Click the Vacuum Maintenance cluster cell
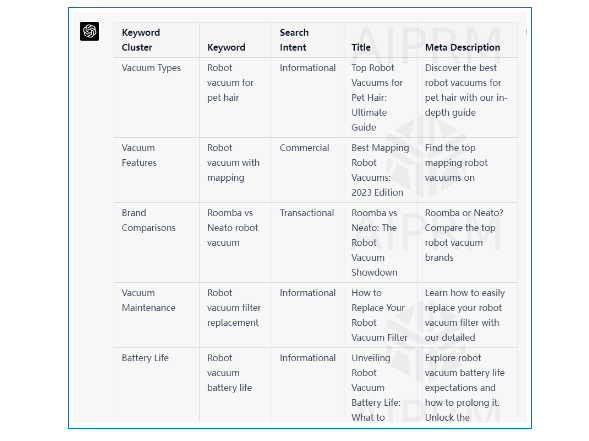The height and width of the screenshot is (441, 589). (148, 300)
